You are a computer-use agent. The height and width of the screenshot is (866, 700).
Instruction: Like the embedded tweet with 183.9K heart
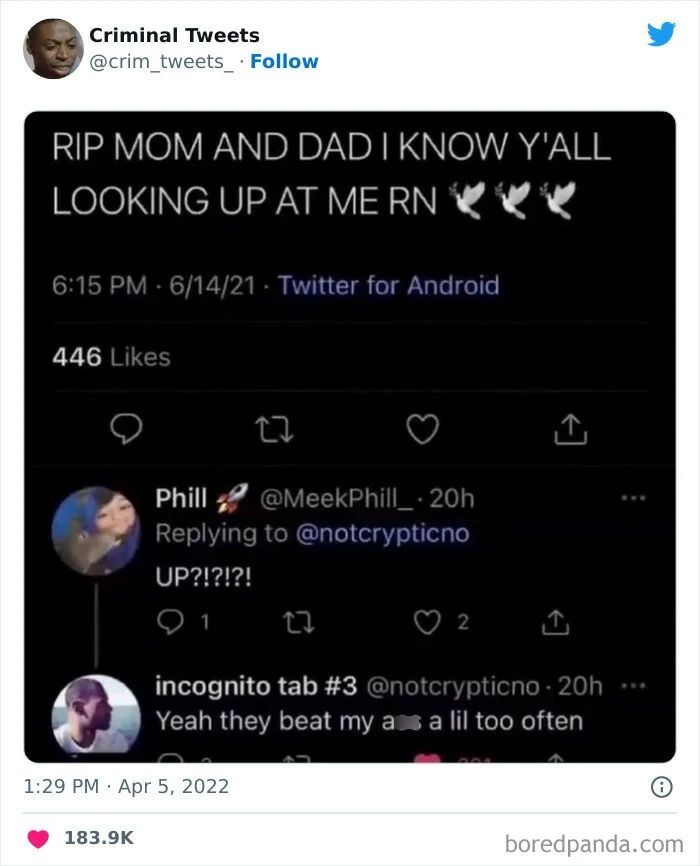tap(38, 838)
